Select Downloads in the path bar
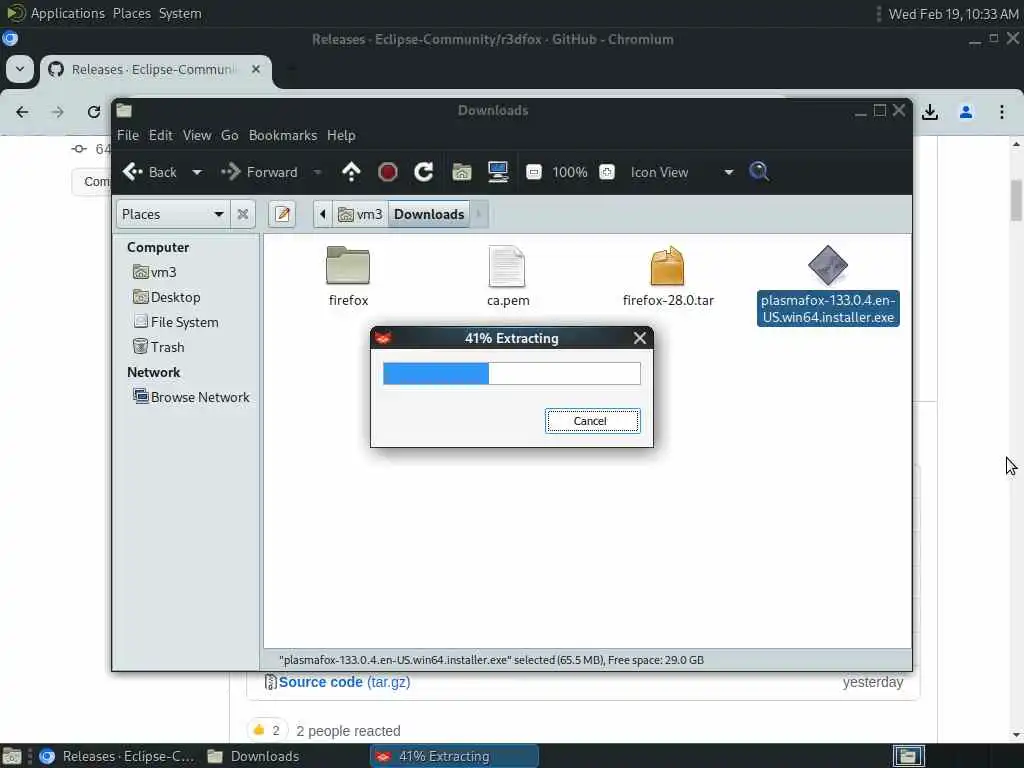1024x768 pixels. 429,214
